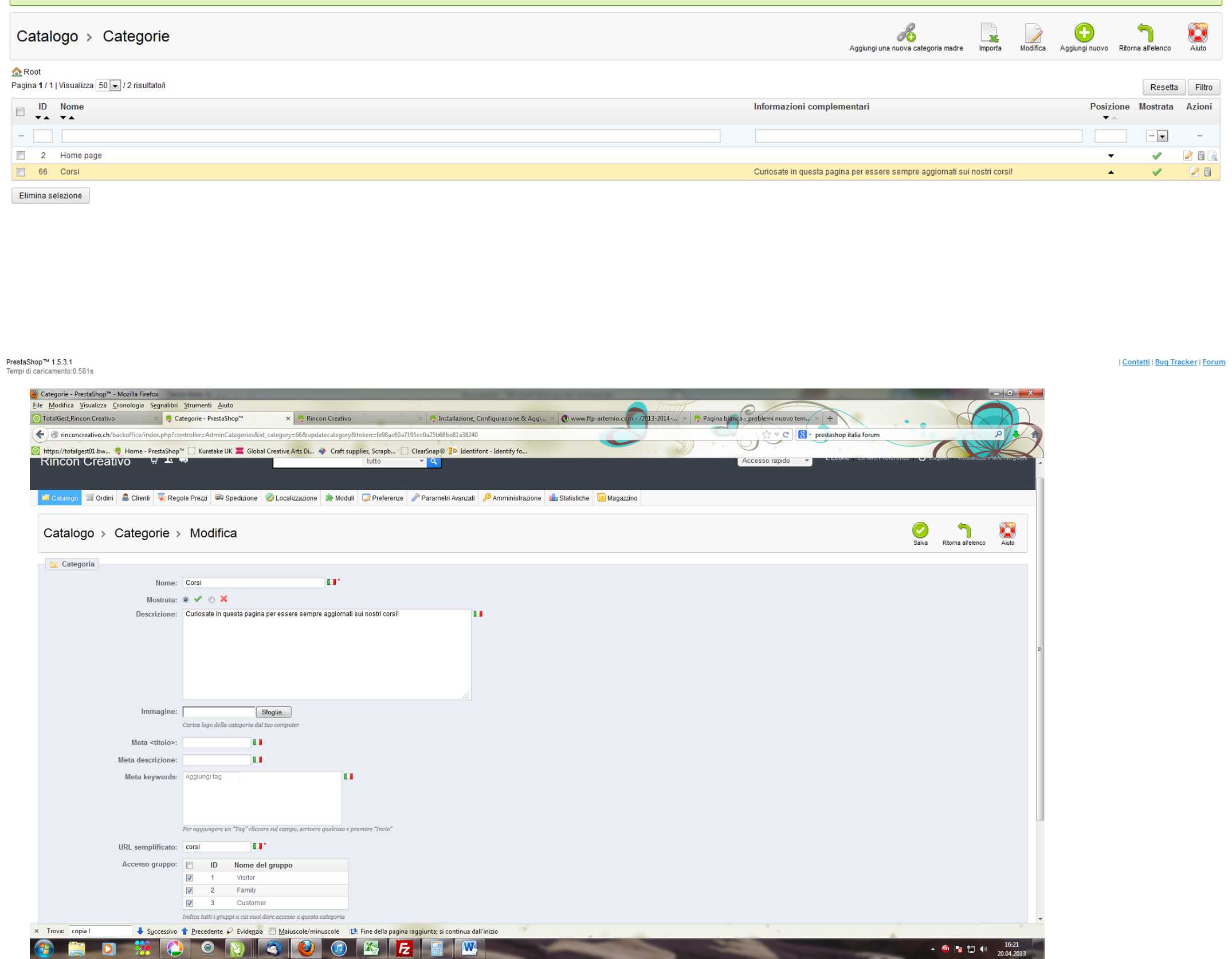The image size is (1232, 959).
Task: Open the Visualizza 50 results dropdown
Action: click(x=115, y=86)
